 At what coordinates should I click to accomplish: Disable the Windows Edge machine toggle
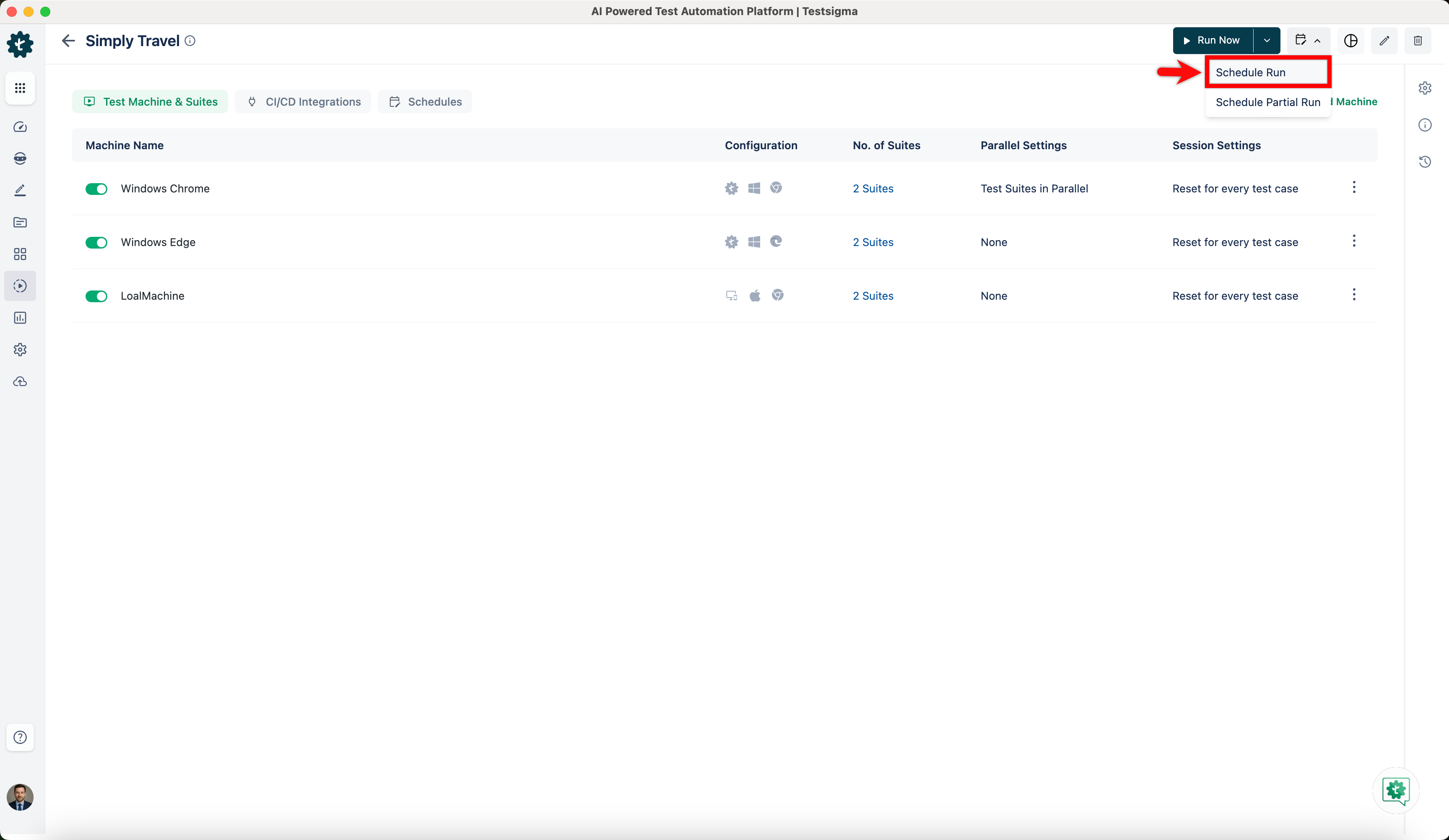point(96,243)
